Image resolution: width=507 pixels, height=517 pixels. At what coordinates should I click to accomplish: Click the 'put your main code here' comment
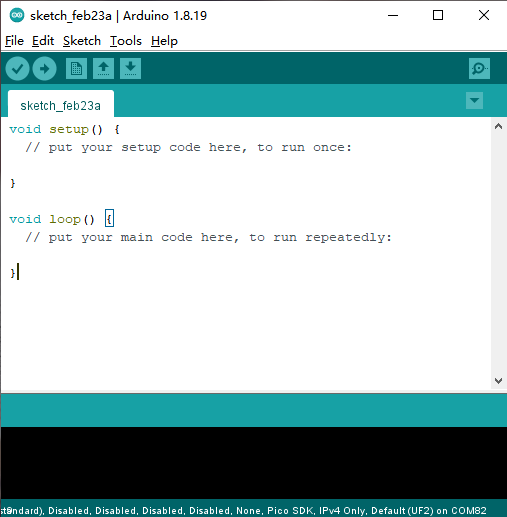coord(209,237)
